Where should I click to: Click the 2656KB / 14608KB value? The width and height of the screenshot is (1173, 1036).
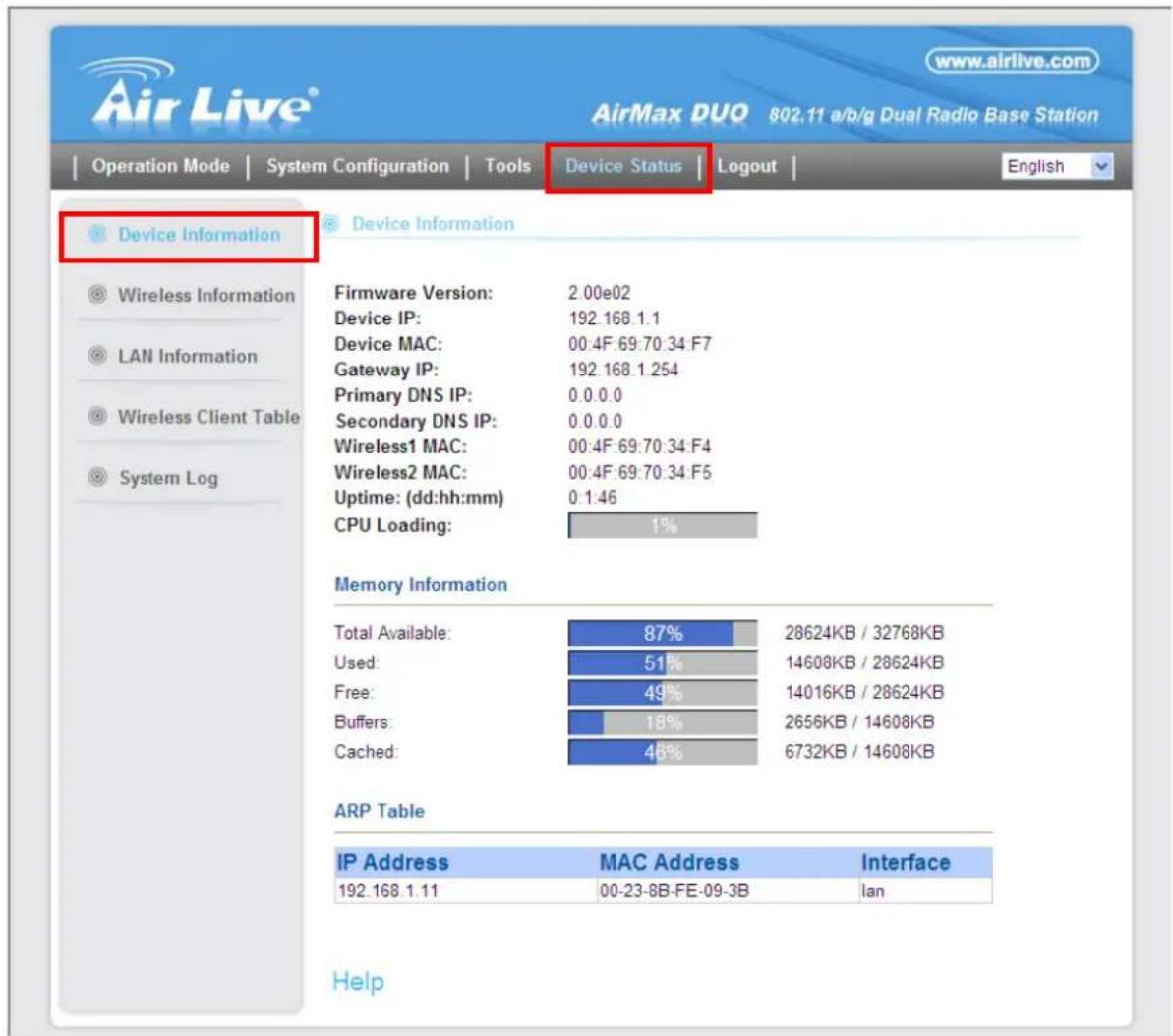859,721
